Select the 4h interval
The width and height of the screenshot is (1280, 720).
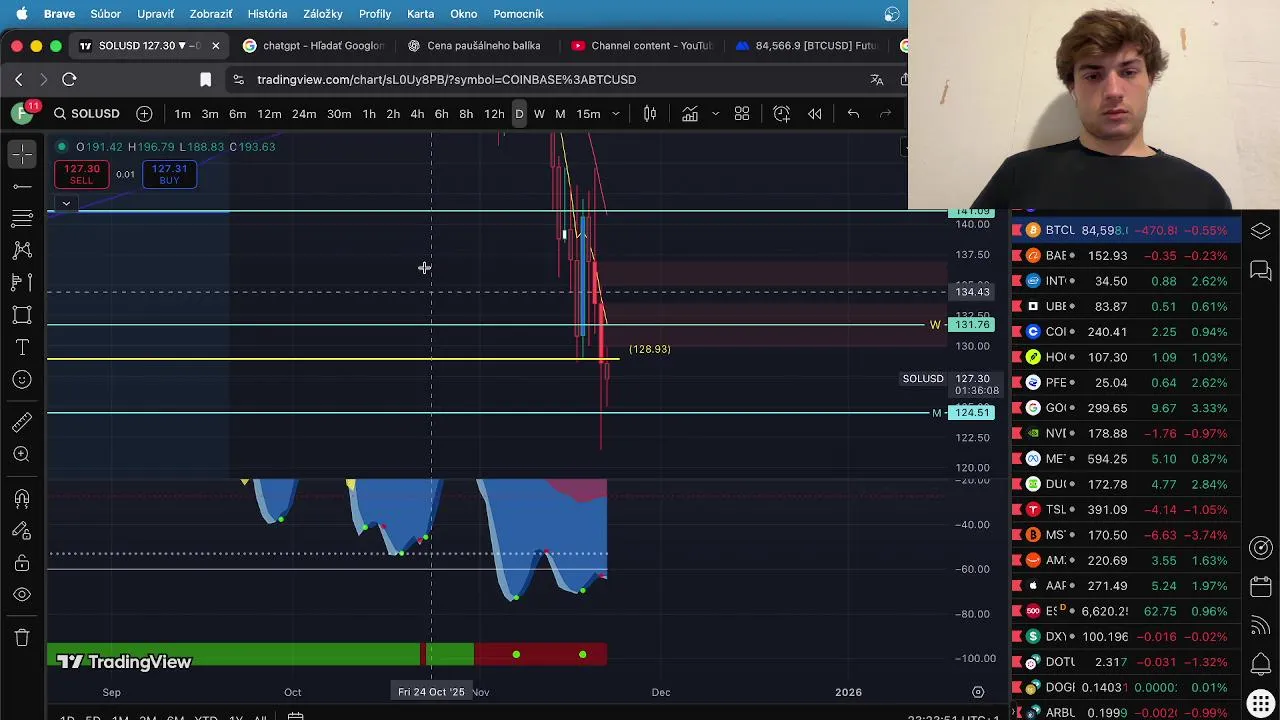click(x=417, y=114)
